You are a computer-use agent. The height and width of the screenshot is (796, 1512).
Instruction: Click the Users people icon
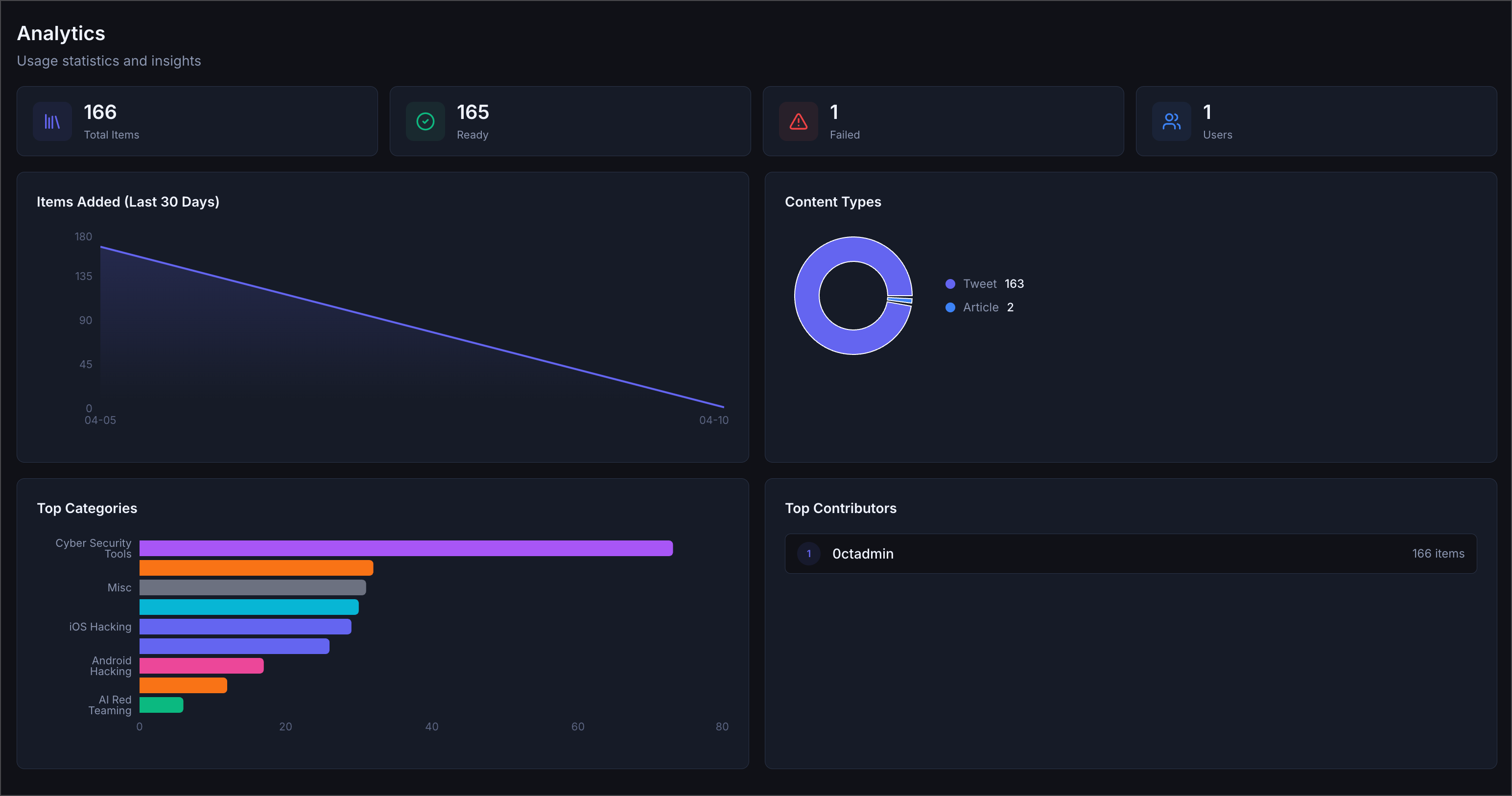[1172, 121]
